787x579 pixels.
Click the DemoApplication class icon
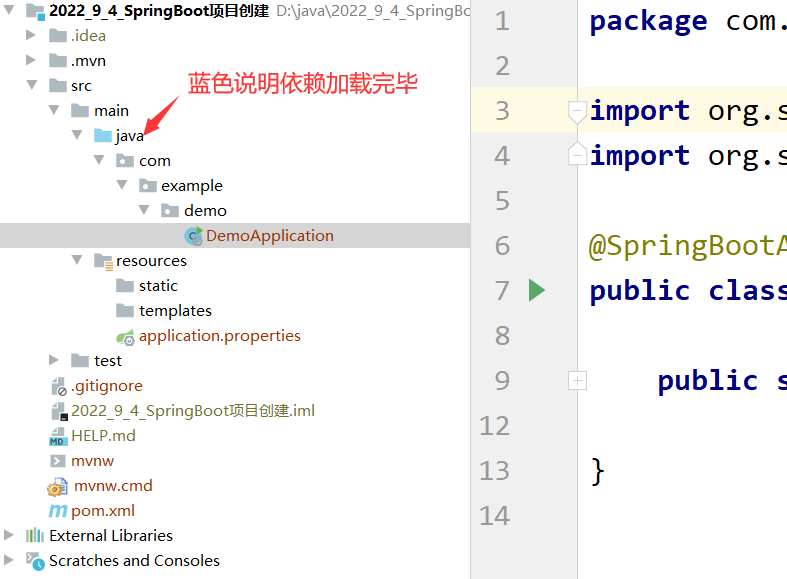click(x=194, y=236)
